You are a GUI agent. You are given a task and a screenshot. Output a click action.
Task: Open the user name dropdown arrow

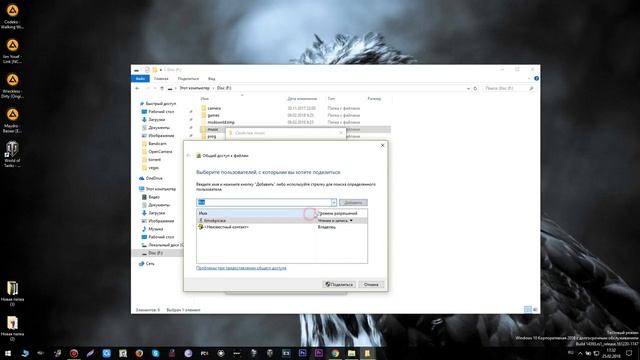tap(333, 202)
